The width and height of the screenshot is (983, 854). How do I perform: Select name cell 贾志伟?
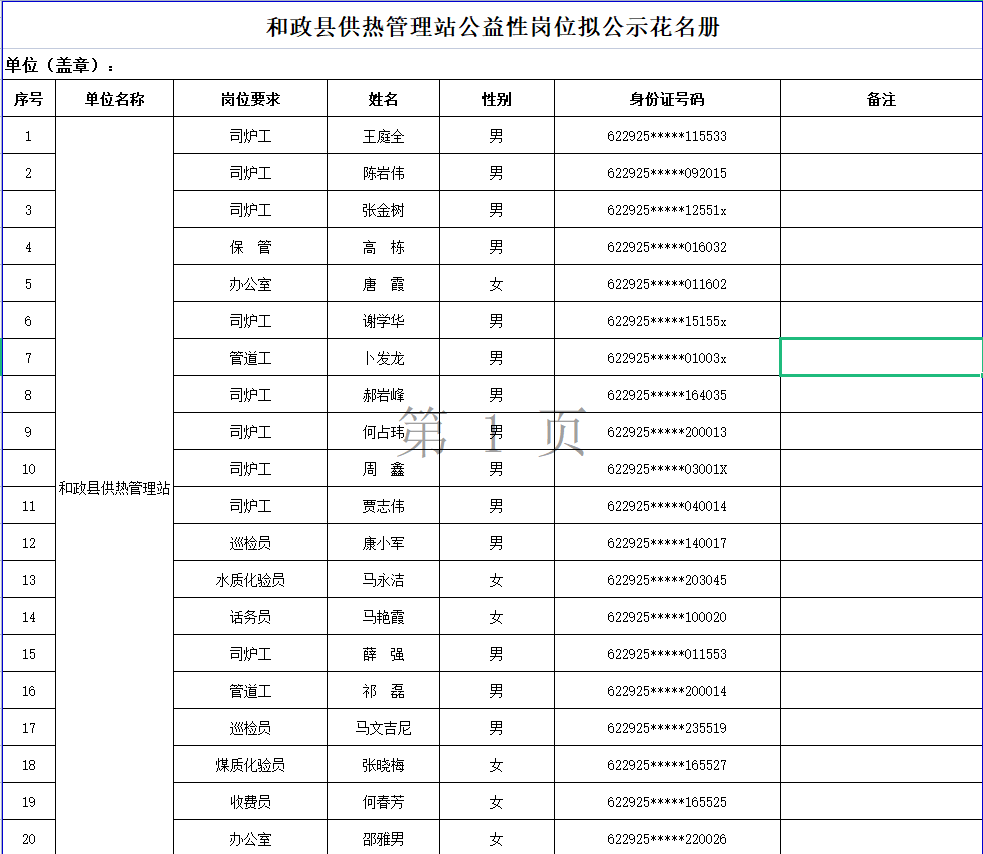click(x=383, y=505)
